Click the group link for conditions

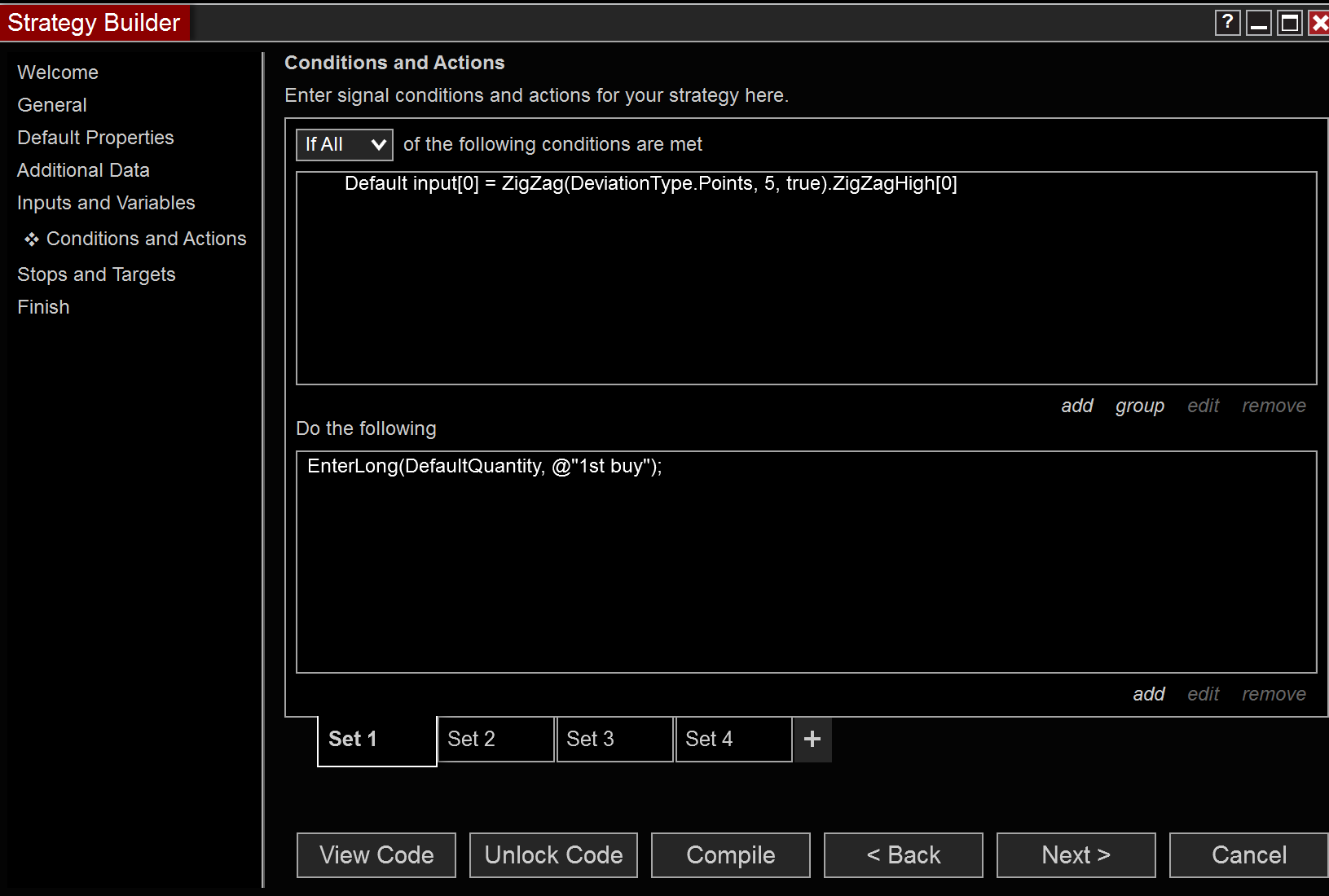[1140, 406]
